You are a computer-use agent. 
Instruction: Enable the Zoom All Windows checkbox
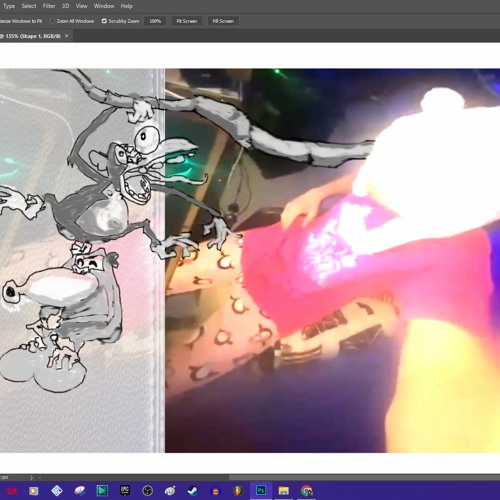tap(52, 21)
